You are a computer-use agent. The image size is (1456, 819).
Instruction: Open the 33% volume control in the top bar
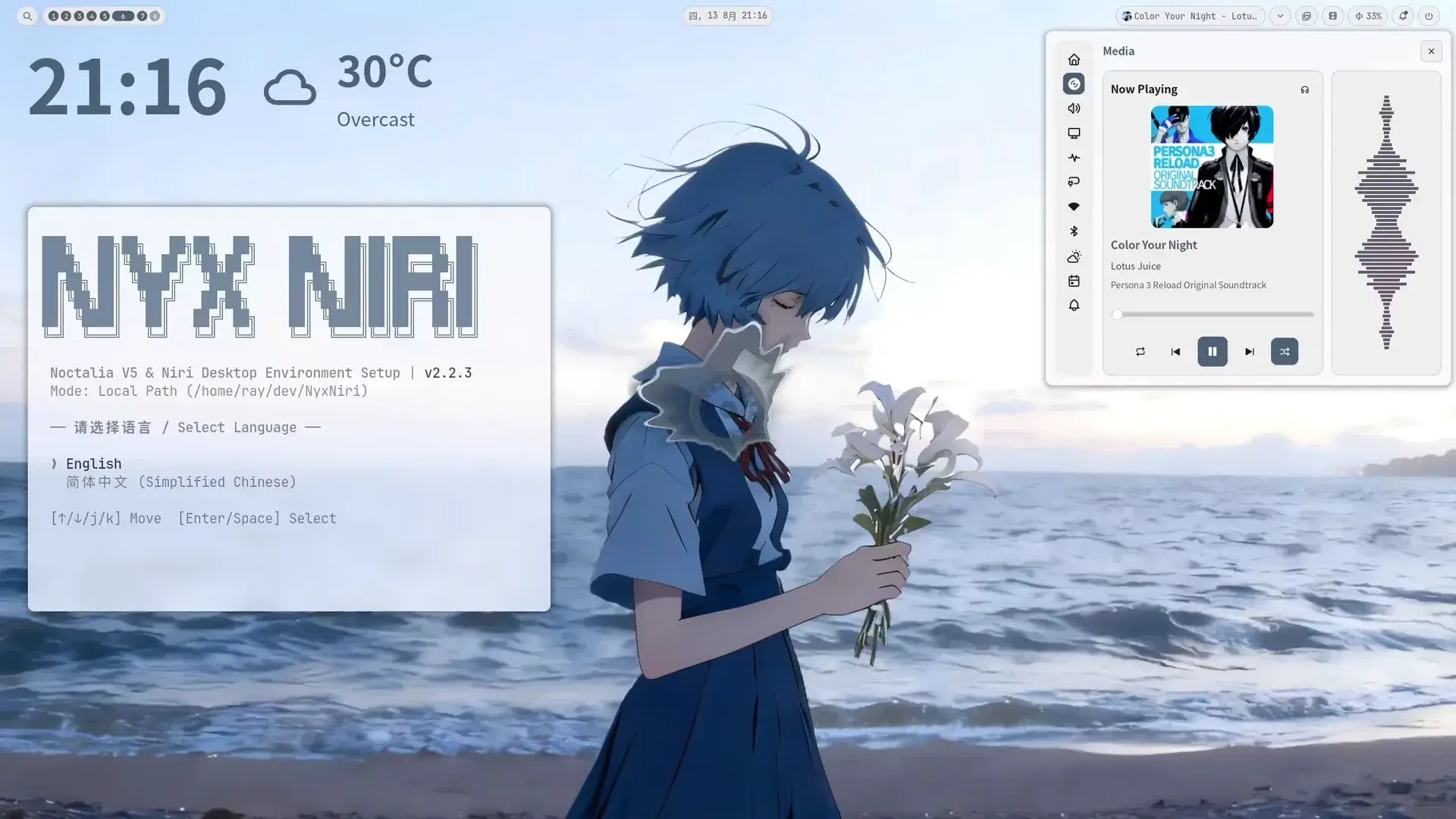(1368, 16)
